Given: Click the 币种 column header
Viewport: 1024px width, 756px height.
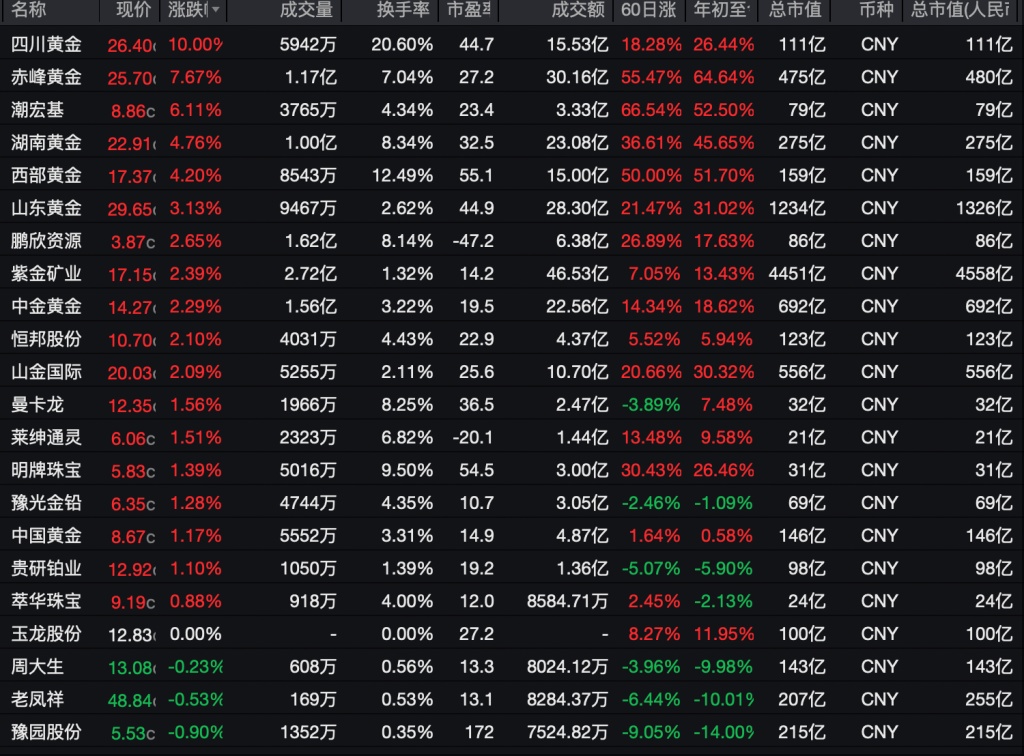Looking at the screenshot, I should click(876, 10).
